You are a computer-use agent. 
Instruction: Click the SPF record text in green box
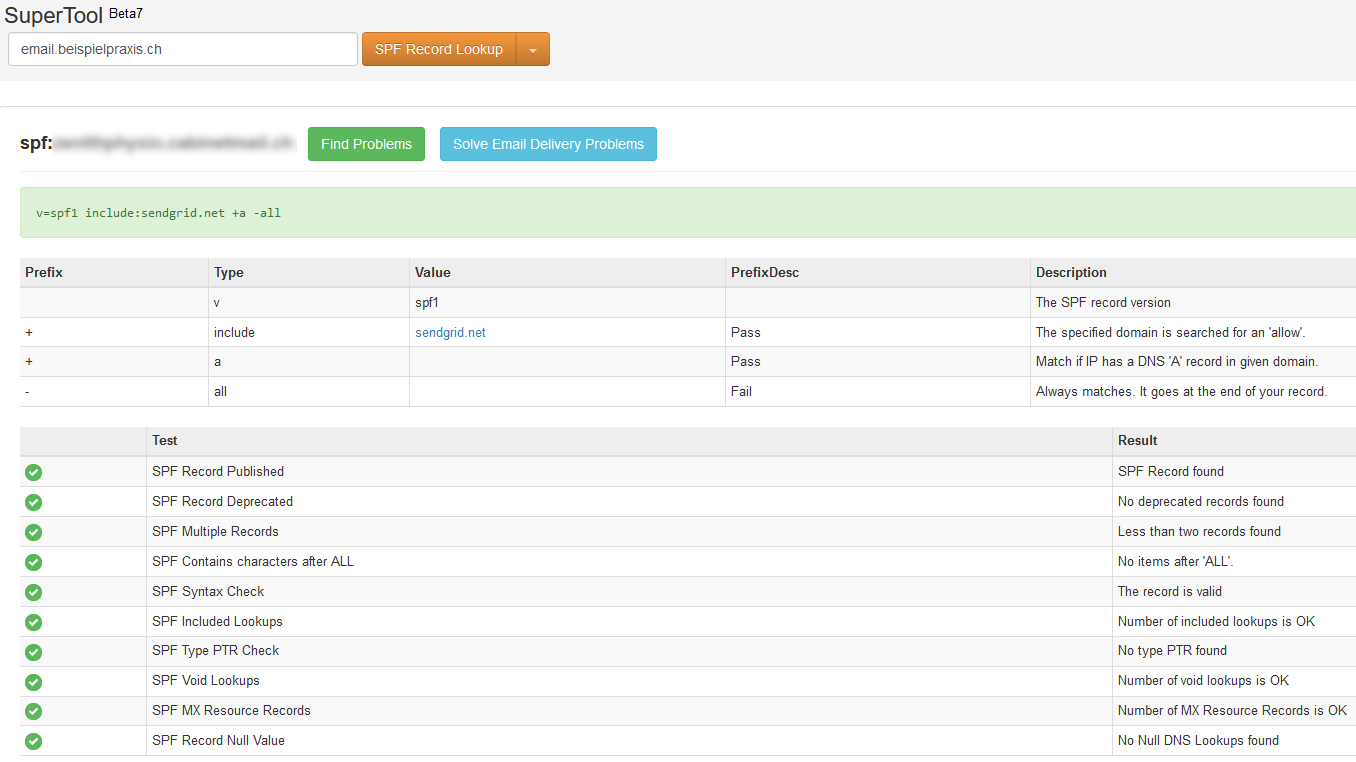[158, 213]
